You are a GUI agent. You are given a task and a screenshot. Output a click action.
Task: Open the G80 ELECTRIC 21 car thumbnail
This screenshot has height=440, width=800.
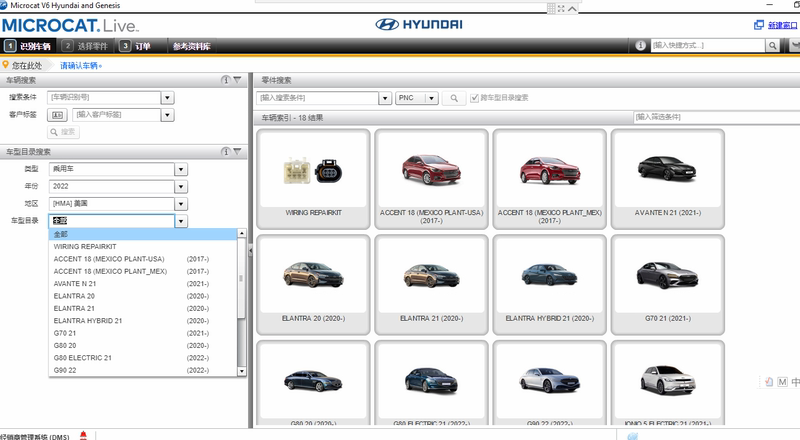[431, 383]
